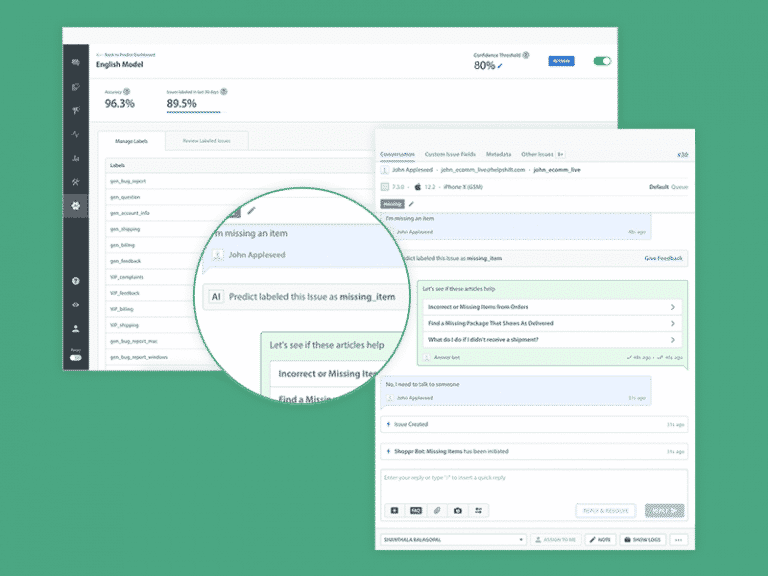Screen dimensions: 768x576
Task: Open the Custom Issue Fields tab
Action: pyautogui.click(x=450, y=154)
